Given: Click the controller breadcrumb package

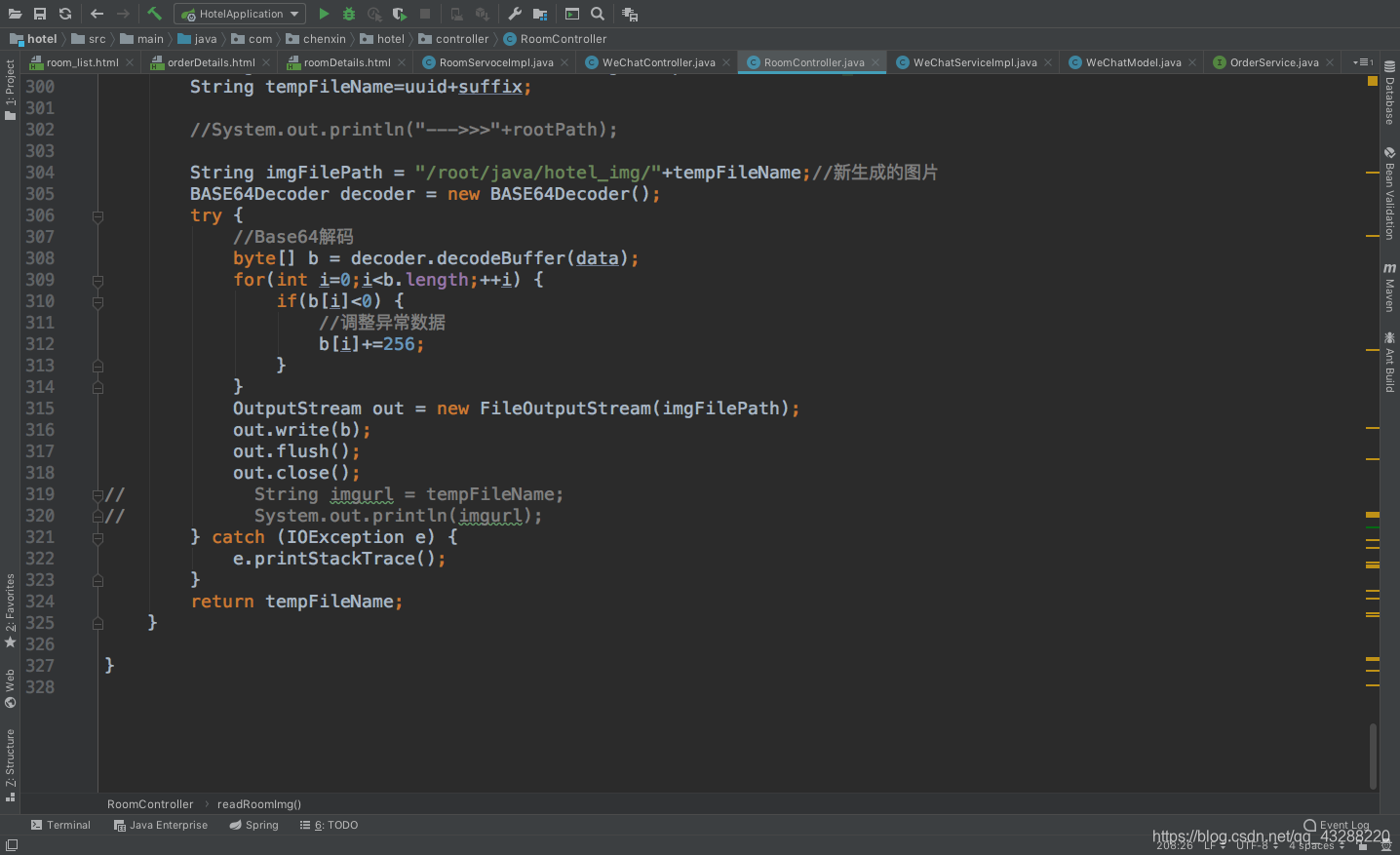Looking at the screenshot, I should (x=453, y=39).
